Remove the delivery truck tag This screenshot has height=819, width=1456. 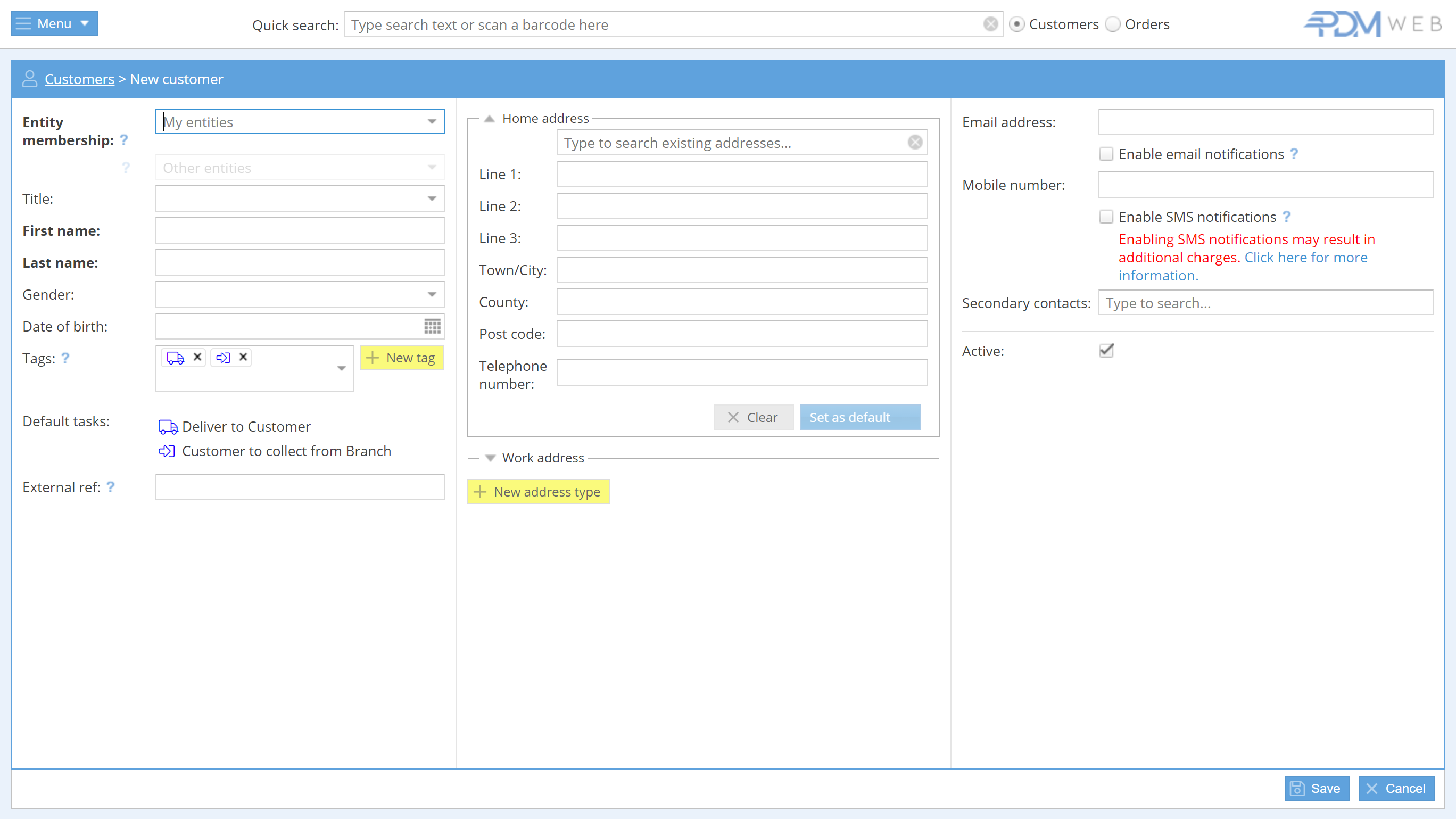[197, 357]
